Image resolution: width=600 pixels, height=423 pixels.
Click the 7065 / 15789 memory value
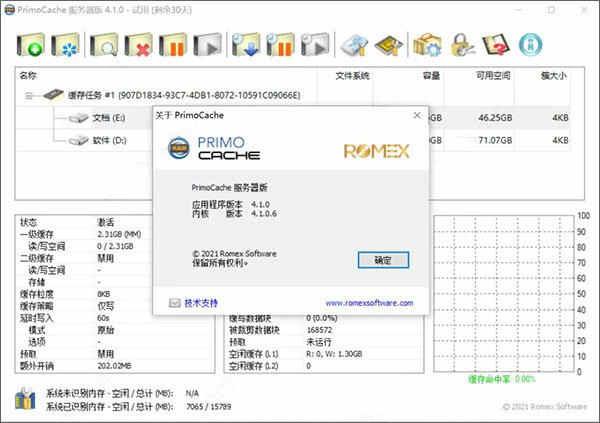[x=209, y=407]
